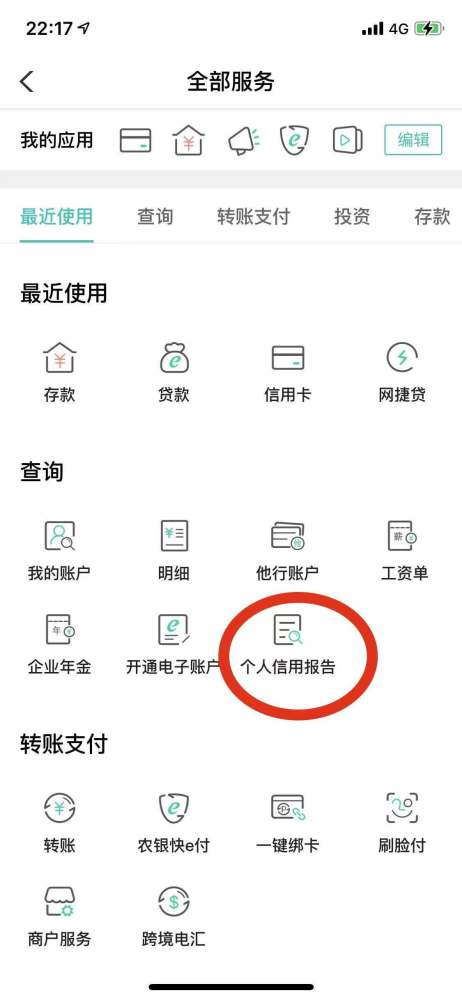Image resolution: width=462 pixels, height=1000 pixels.
Task: Tap the 转账 transfer icon
Action: [59, 808]
